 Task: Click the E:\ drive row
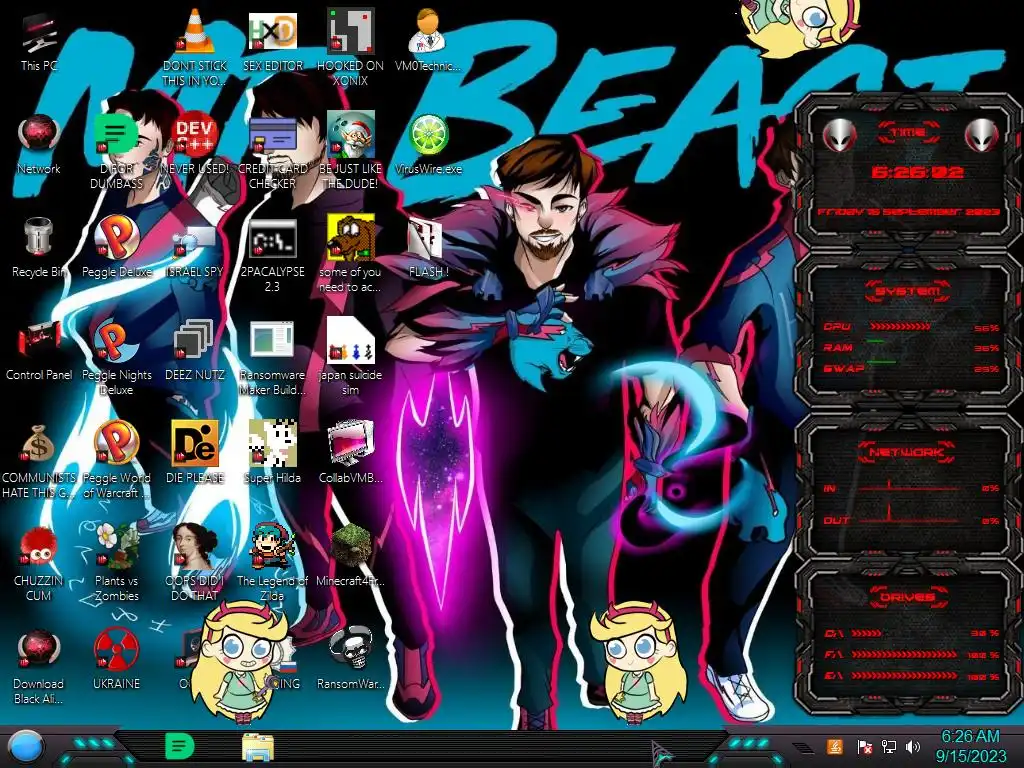912,676
